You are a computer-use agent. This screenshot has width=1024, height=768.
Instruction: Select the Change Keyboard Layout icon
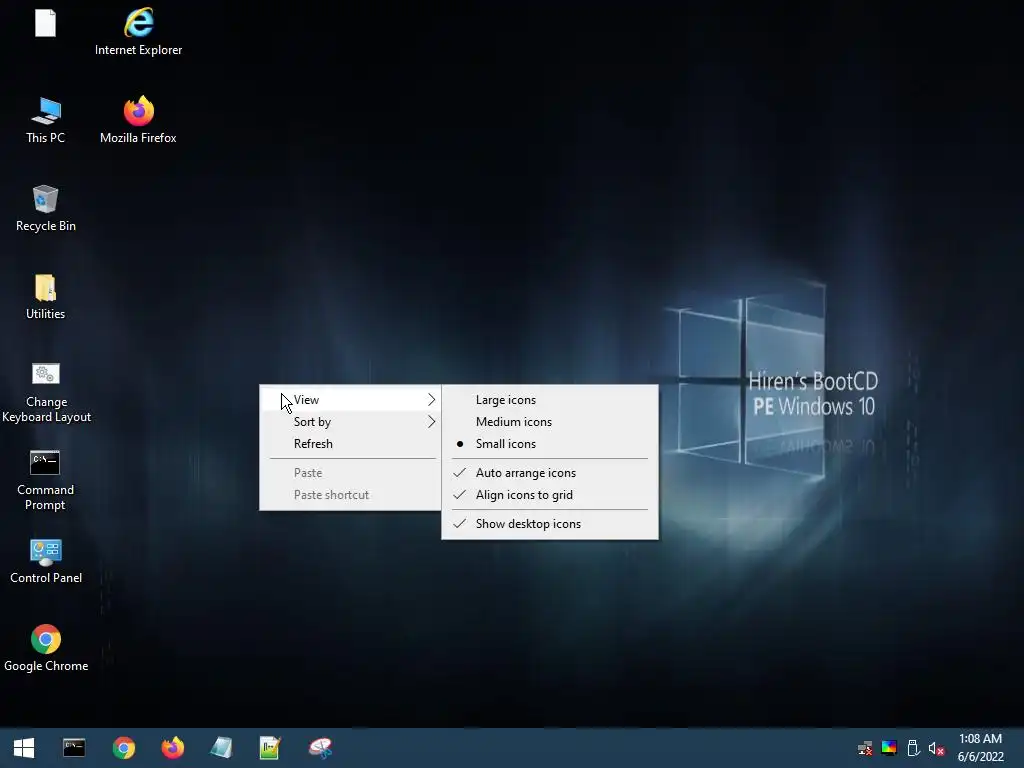point(46,392)
